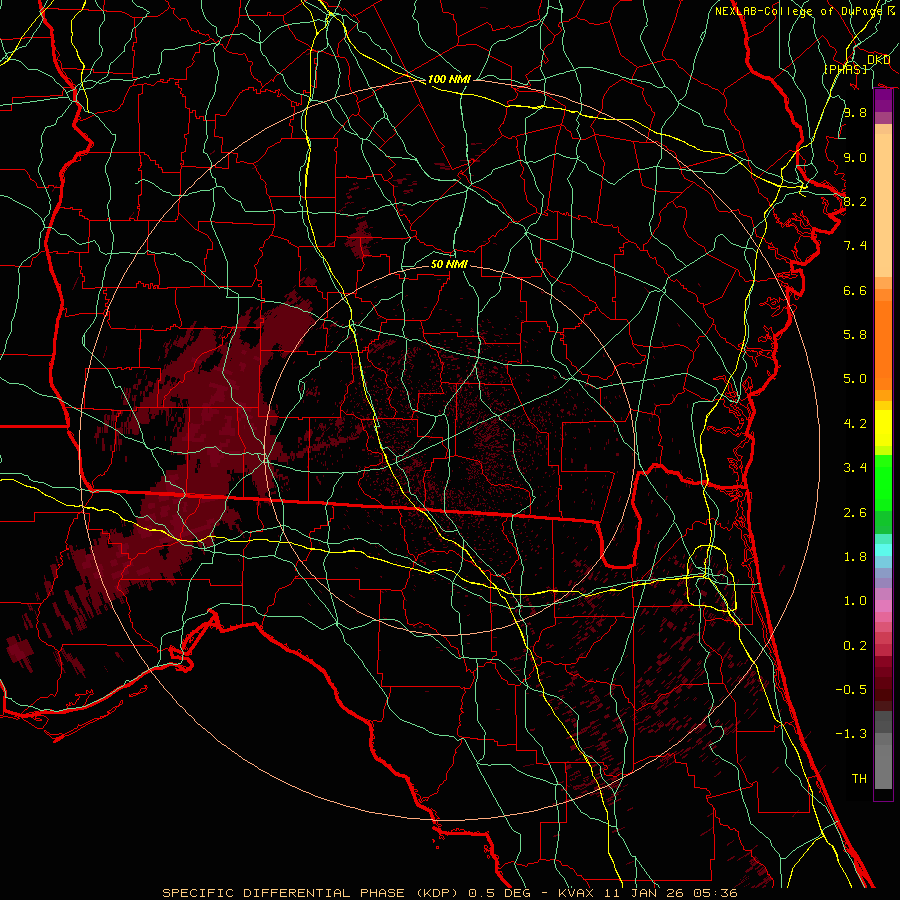
Task: Click the TH threshold label
Action: point(859,779)
